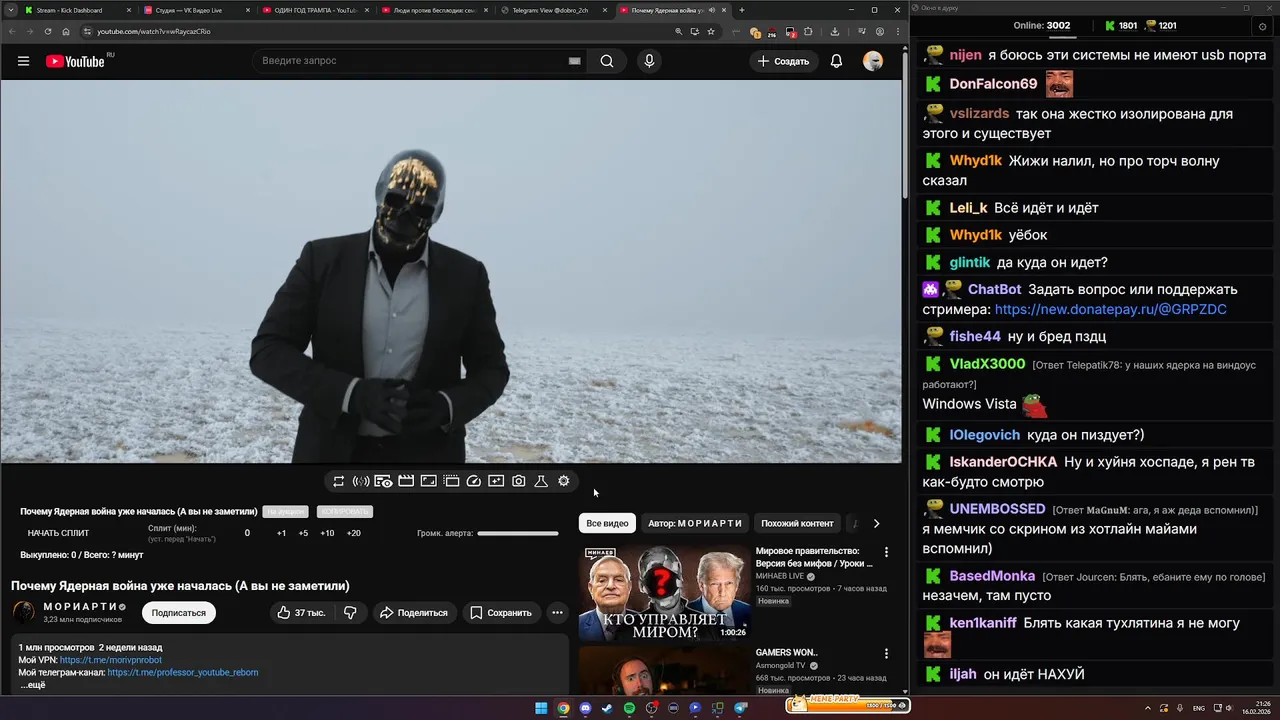The height and width of the screenshot is (720, 1280).
Task: Select the Автор: МОРИАРТИ filter chip
Action: 695,523
